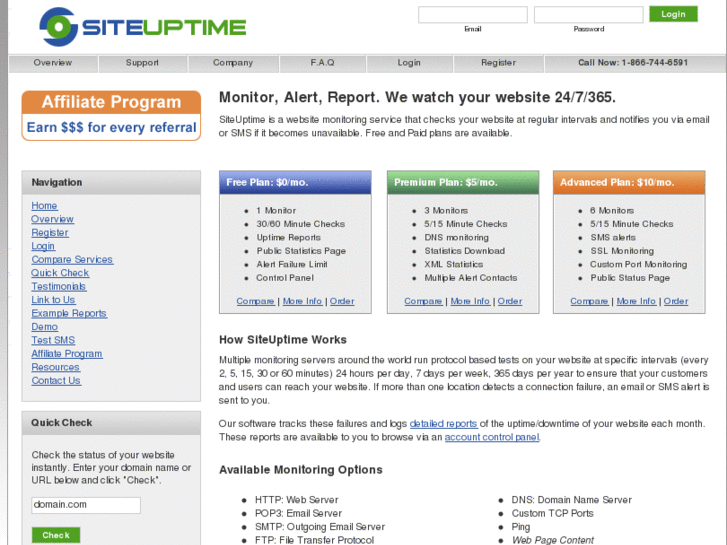Viewport: 727px width, 545px height.
Task: Open Test SMS link
Action: click(x=53, y=340)
